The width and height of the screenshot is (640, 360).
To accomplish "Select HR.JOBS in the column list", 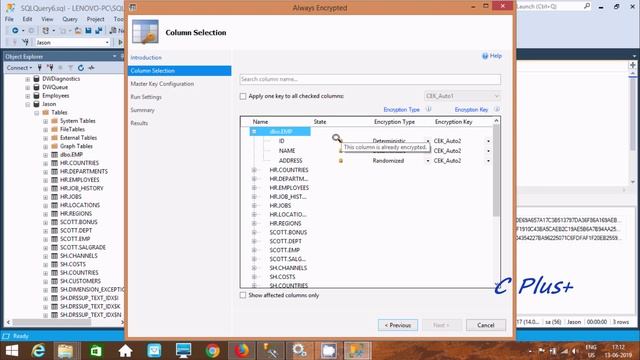I will [x=280, y=206].
